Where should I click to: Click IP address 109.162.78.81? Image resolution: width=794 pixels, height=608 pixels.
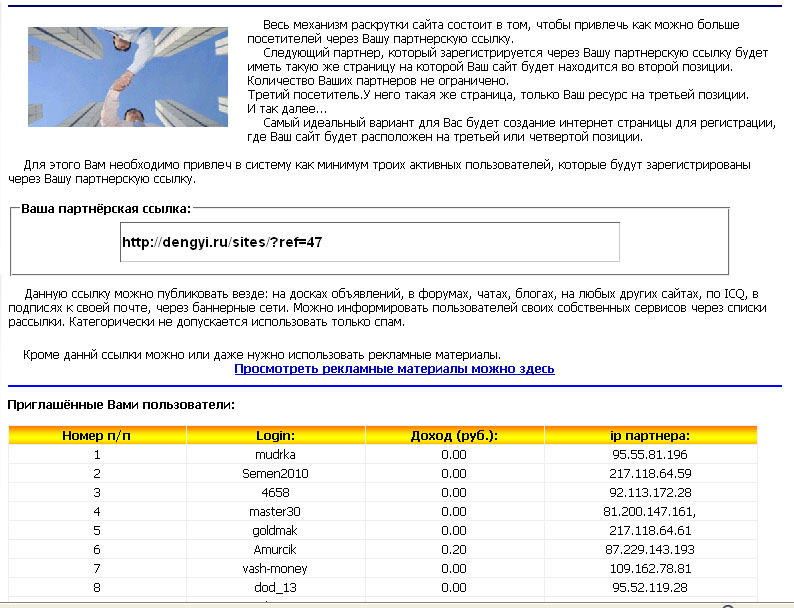[x=650, y=569]
